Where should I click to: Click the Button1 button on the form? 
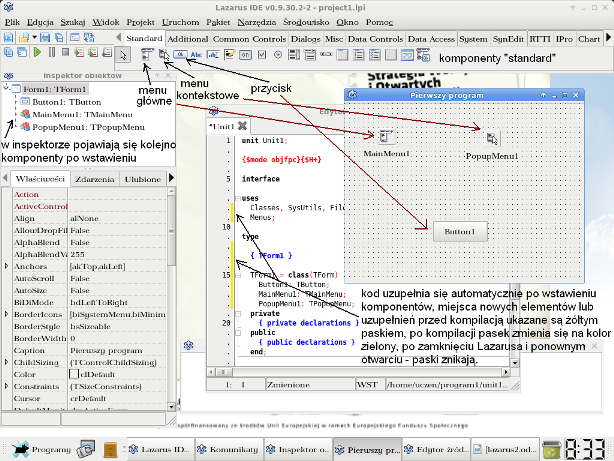click(460, 231)
